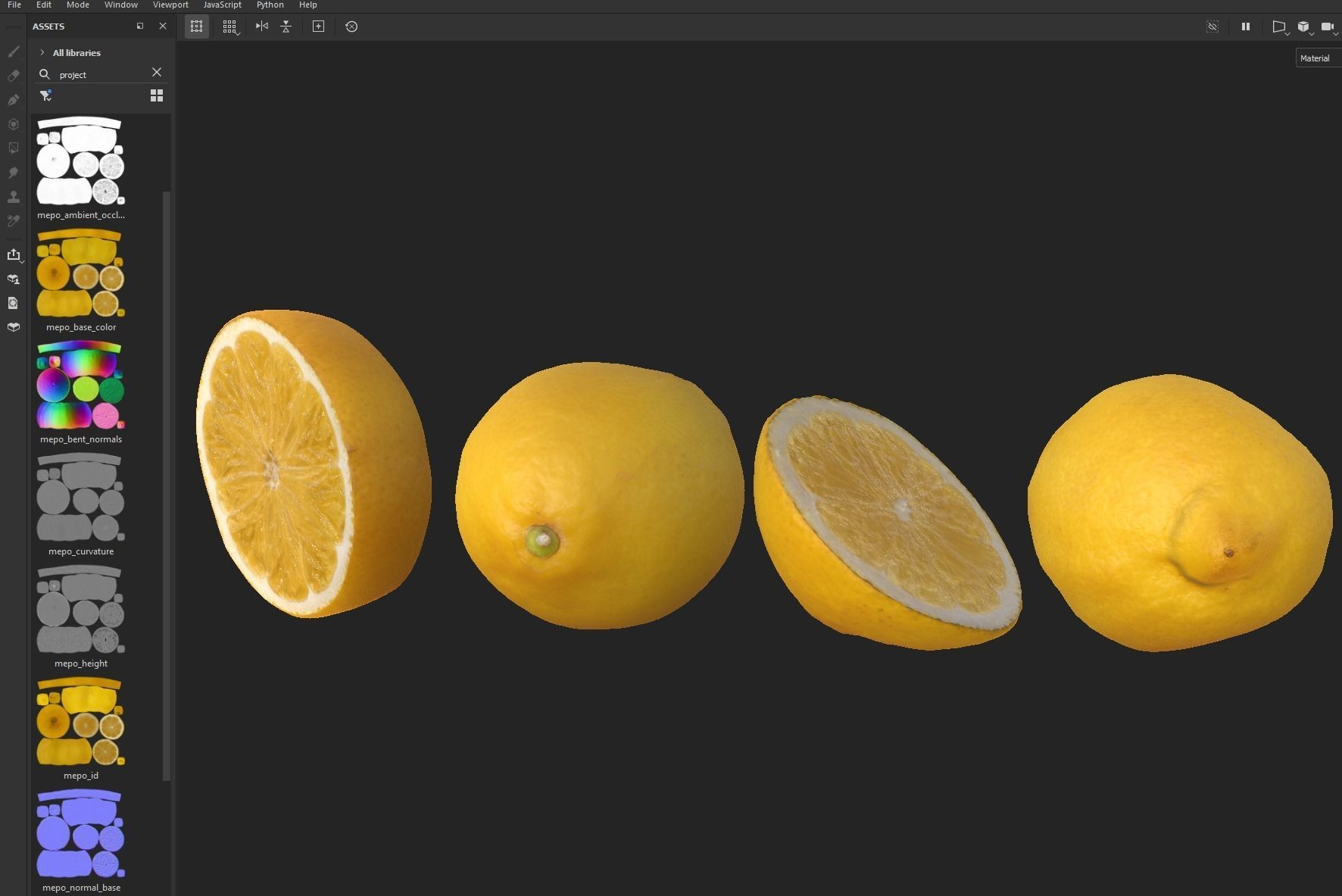The width and height of the screenshot is (1342, 896).
Task: Open the File menu
Action: tap(14, 5)
